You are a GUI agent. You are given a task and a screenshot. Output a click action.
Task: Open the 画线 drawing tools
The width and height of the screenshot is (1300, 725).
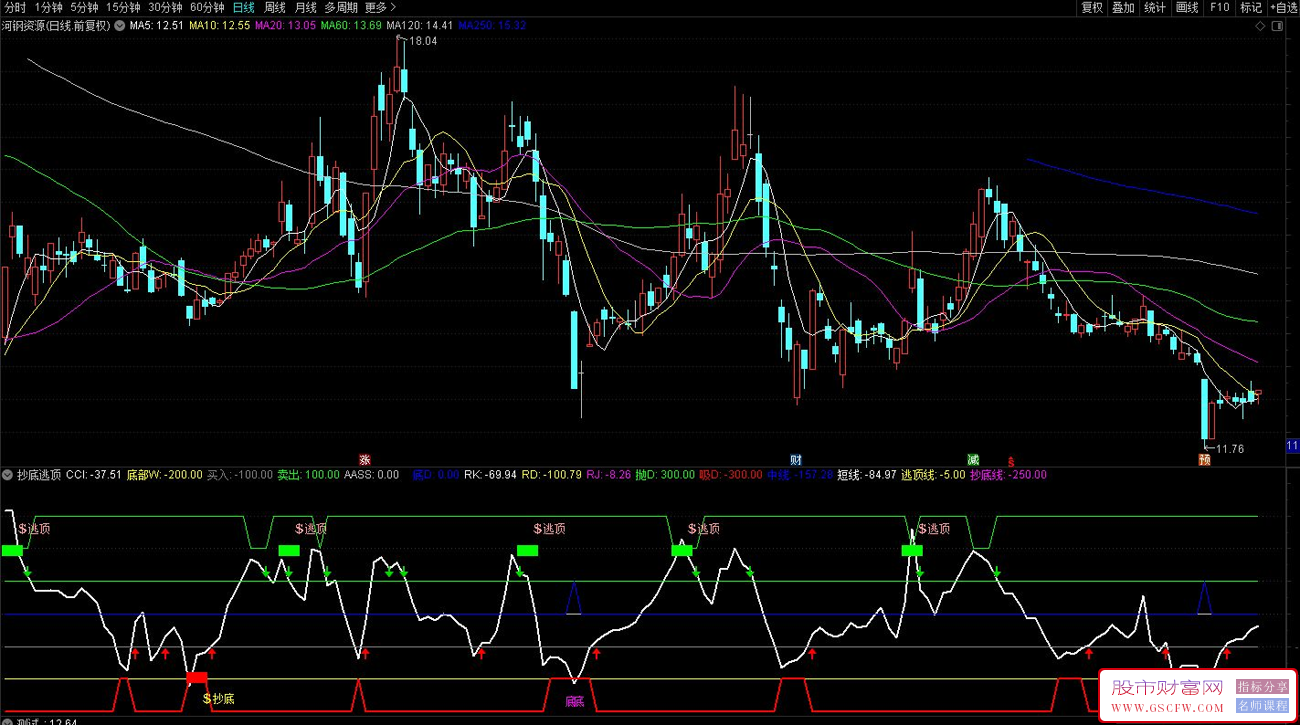tap(1187, 7)
